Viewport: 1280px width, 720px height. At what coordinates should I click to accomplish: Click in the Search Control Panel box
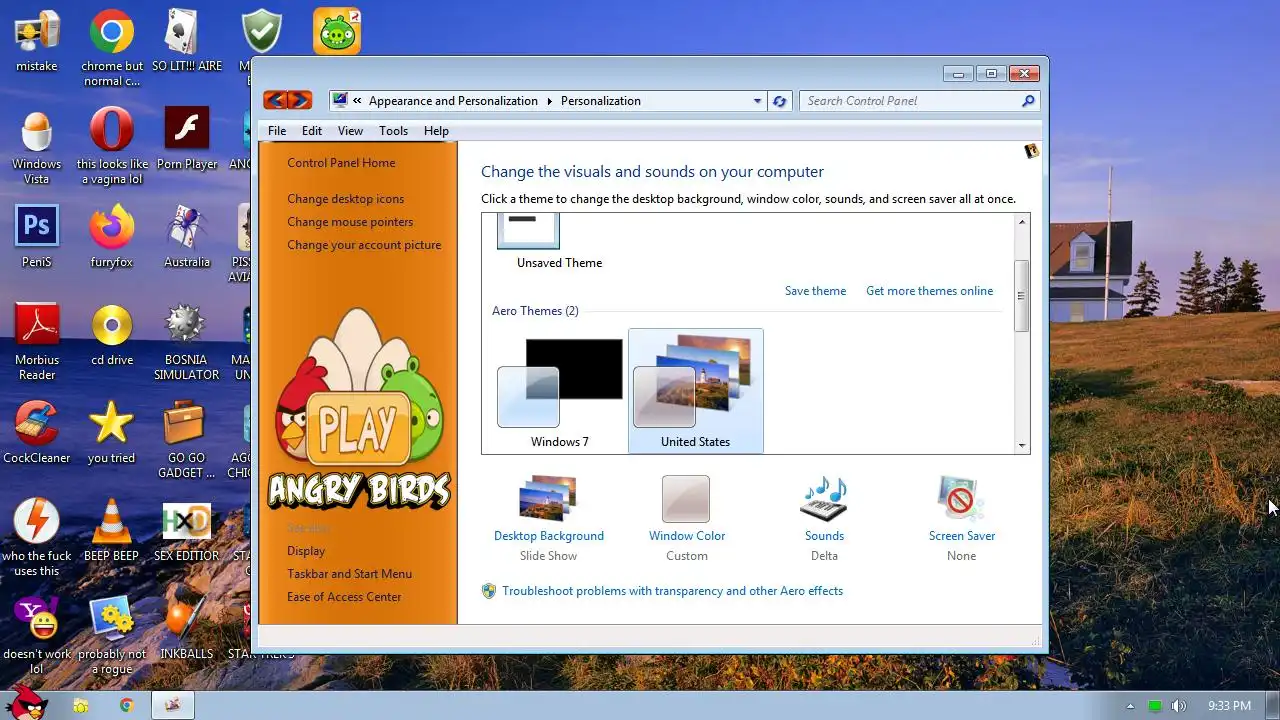click(910, 101)
